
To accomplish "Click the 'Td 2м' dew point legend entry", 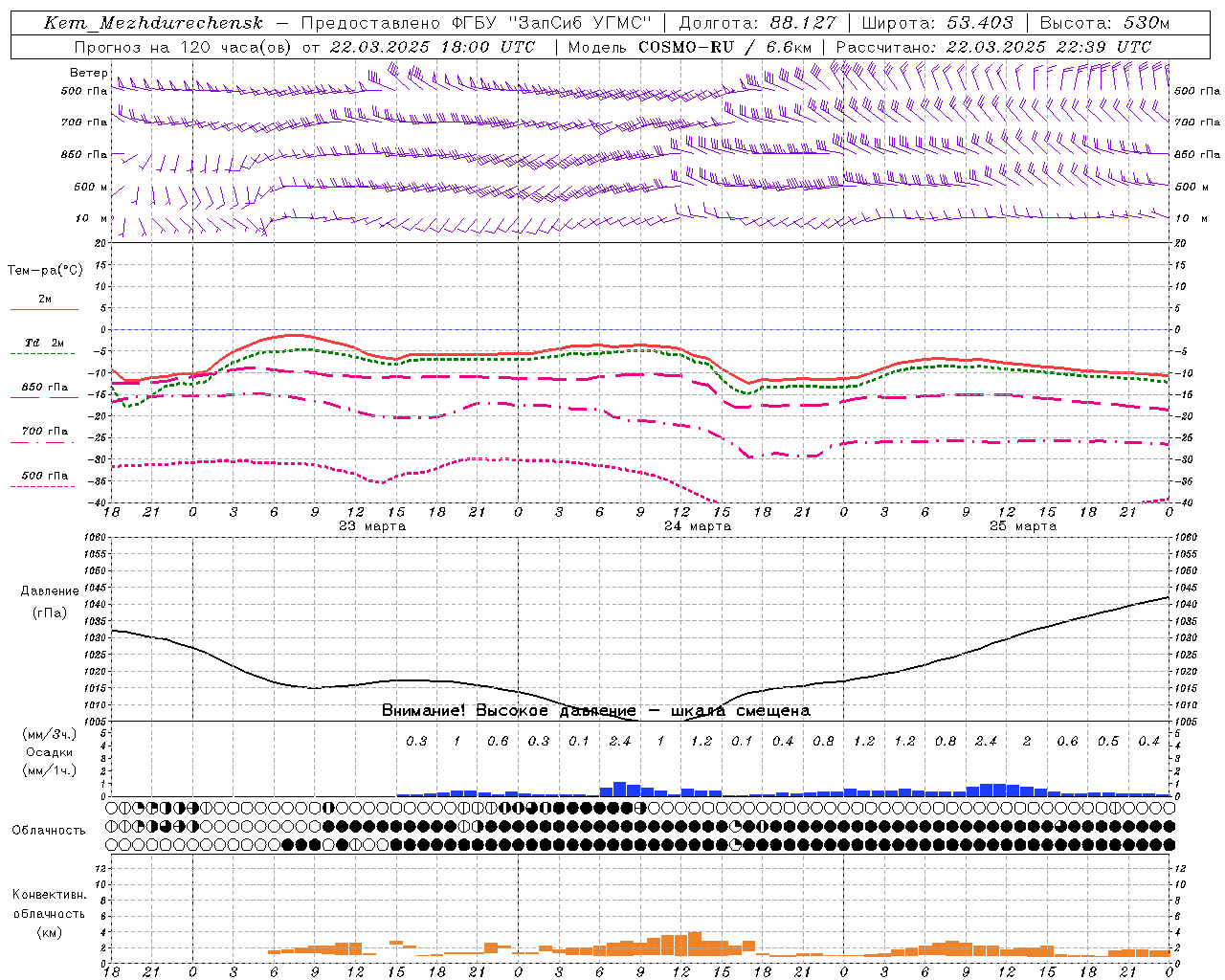I will click(44, 343).
